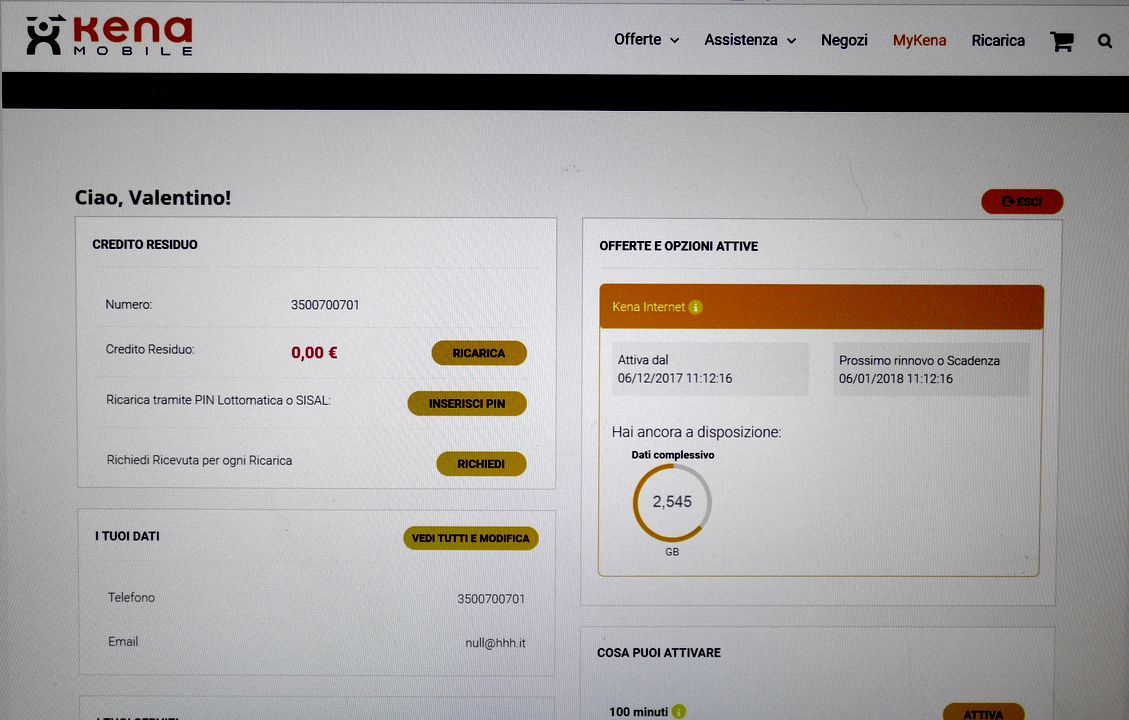Click the 0,00 € credit amount

point(314,353)
